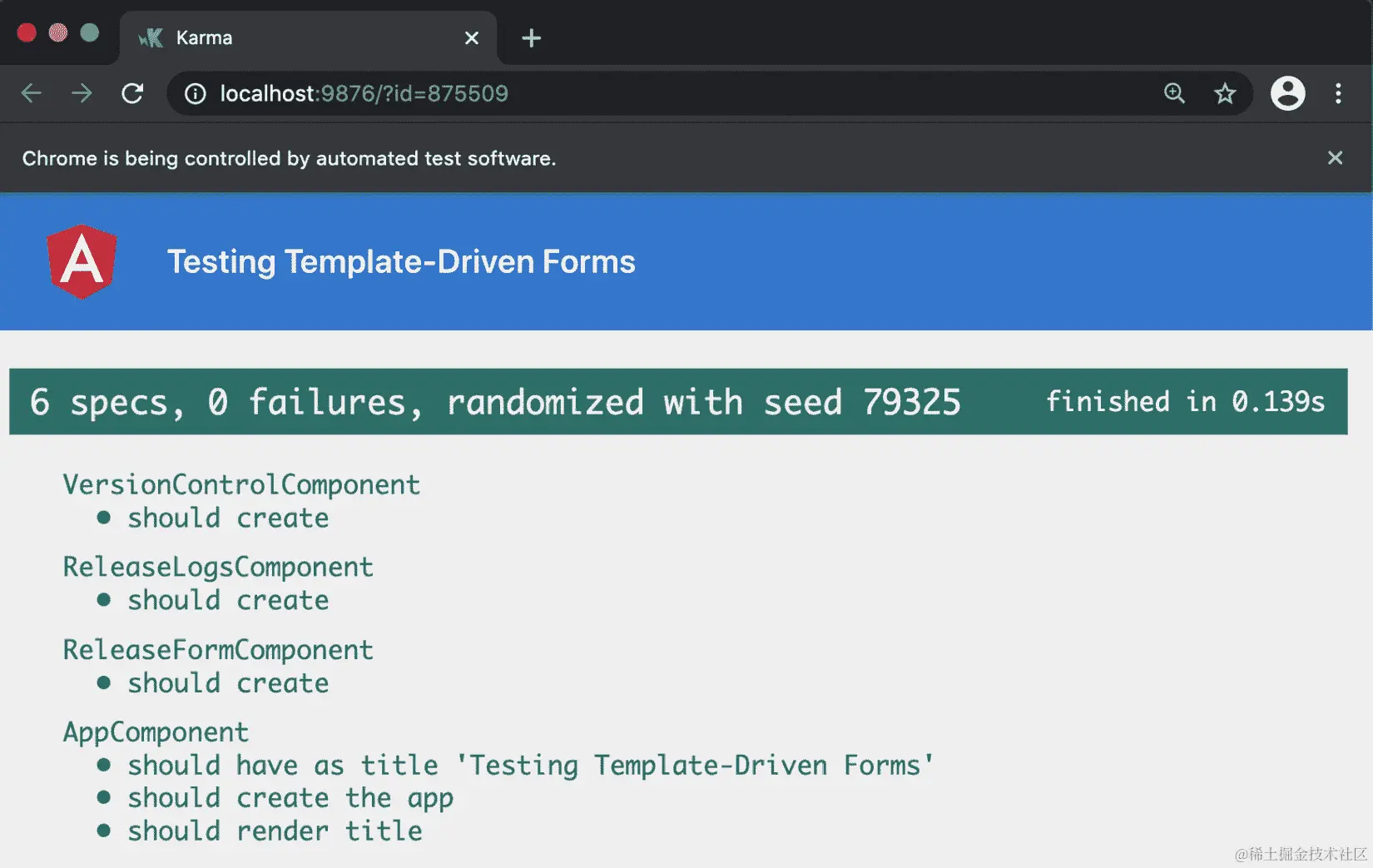The width and height of the screenshot is (1373, 868).
Task: Click the 'randomized with seed 79325' link
Action: point(703,402)
